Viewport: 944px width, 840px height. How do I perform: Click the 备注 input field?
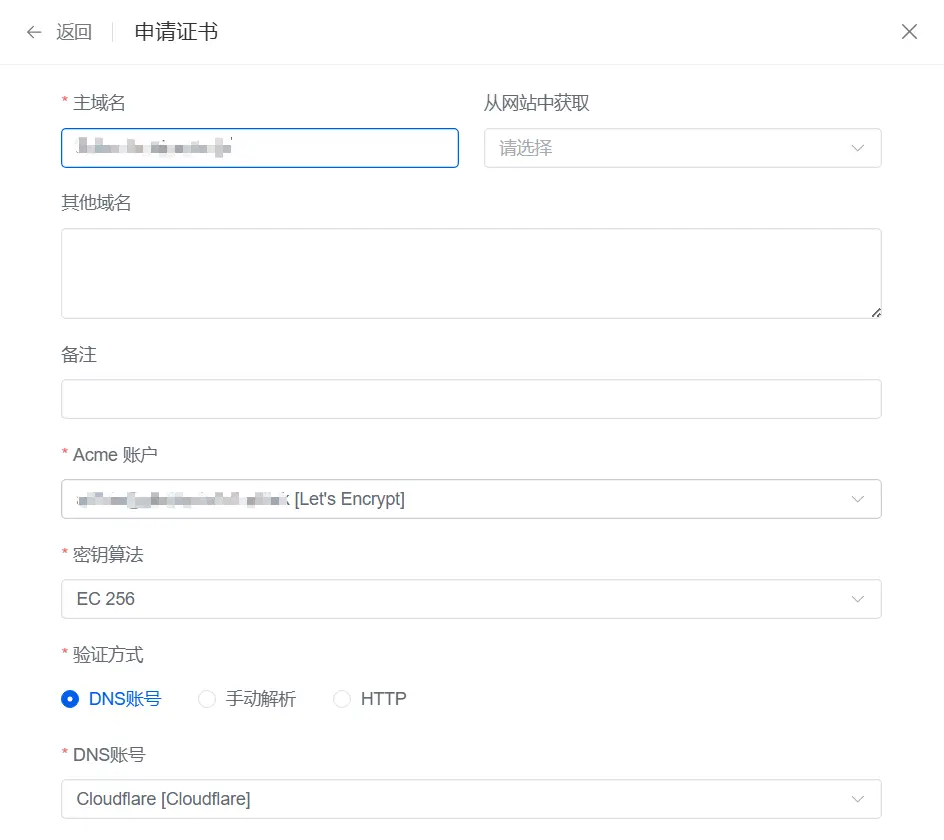click(x=470, y=399)
